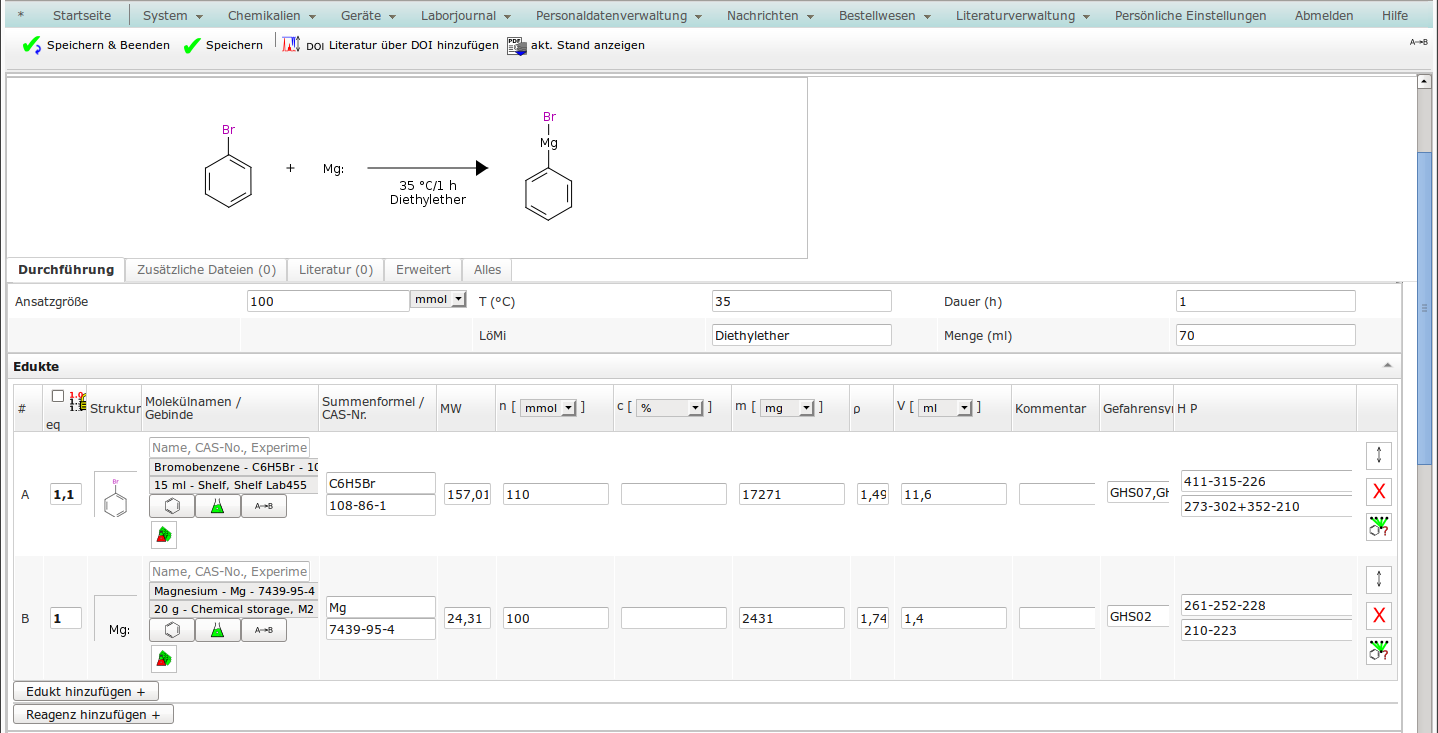Click the PDF akt. Stand anzeigen icon
Viewport: 1438px width, 733px height.
click(x=516, y=45)
